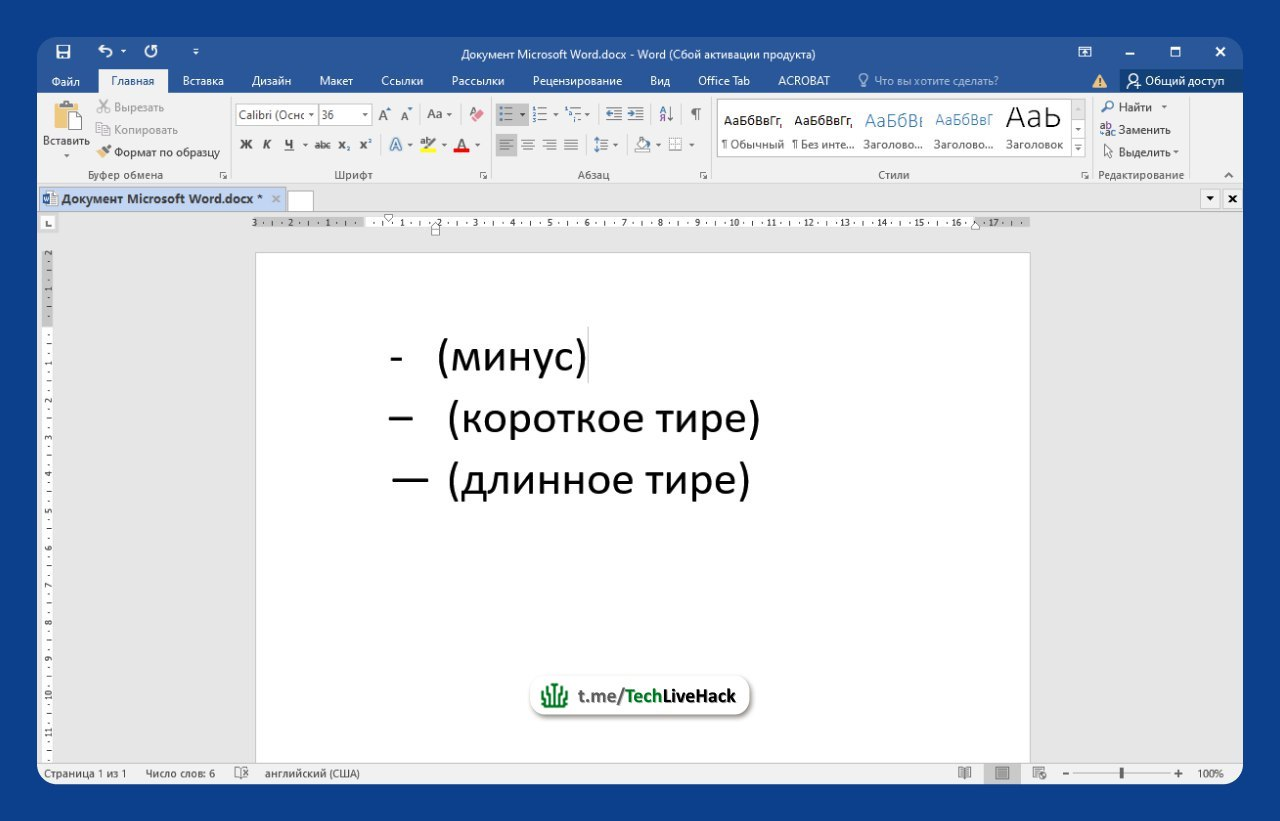1280x821 pixels.
Task: Sort text with А-Я icon
Action: (666, 114)
